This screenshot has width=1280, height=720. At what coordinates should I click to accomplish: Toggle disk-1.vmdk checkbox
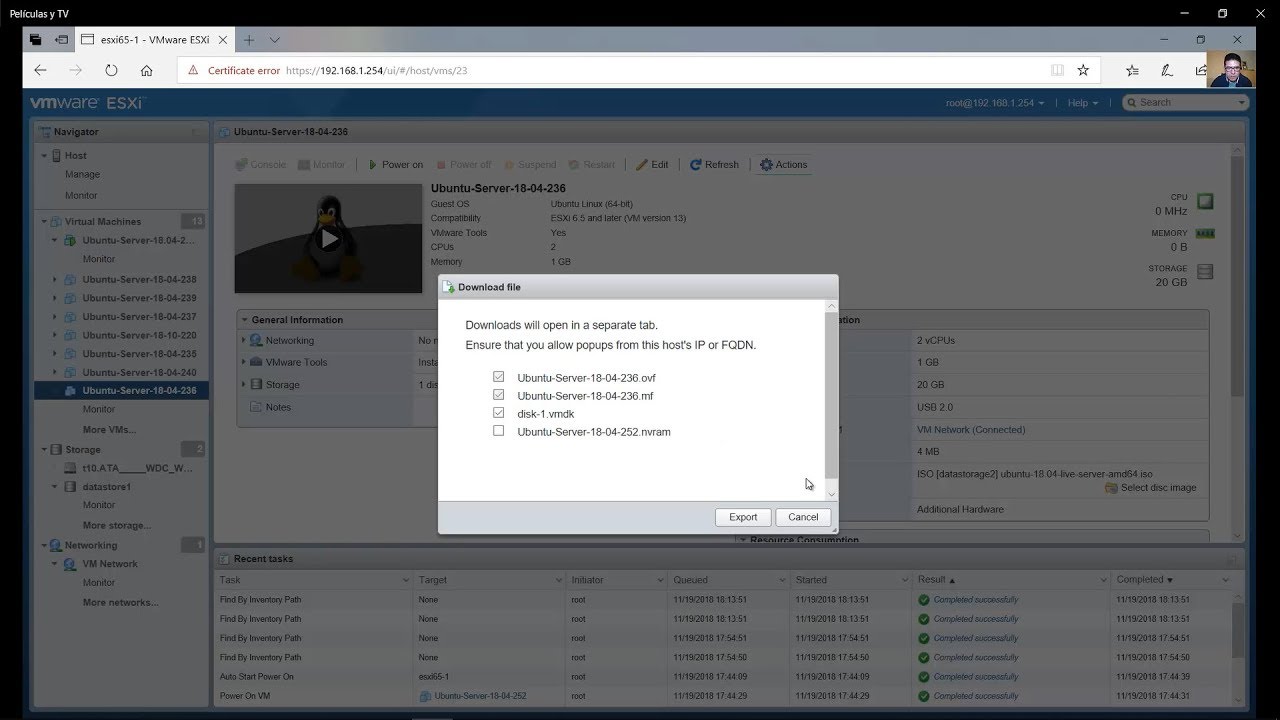[498, 412]
